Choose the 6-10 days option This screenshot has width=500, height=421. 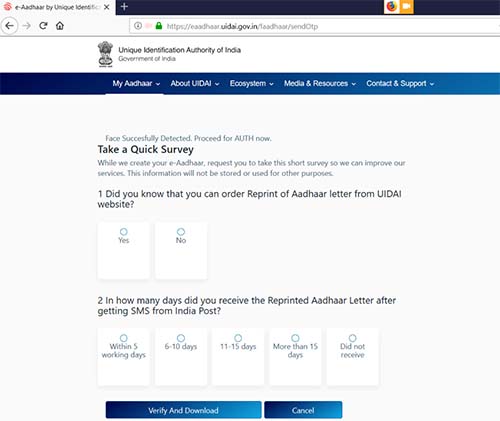click(181, 338)
